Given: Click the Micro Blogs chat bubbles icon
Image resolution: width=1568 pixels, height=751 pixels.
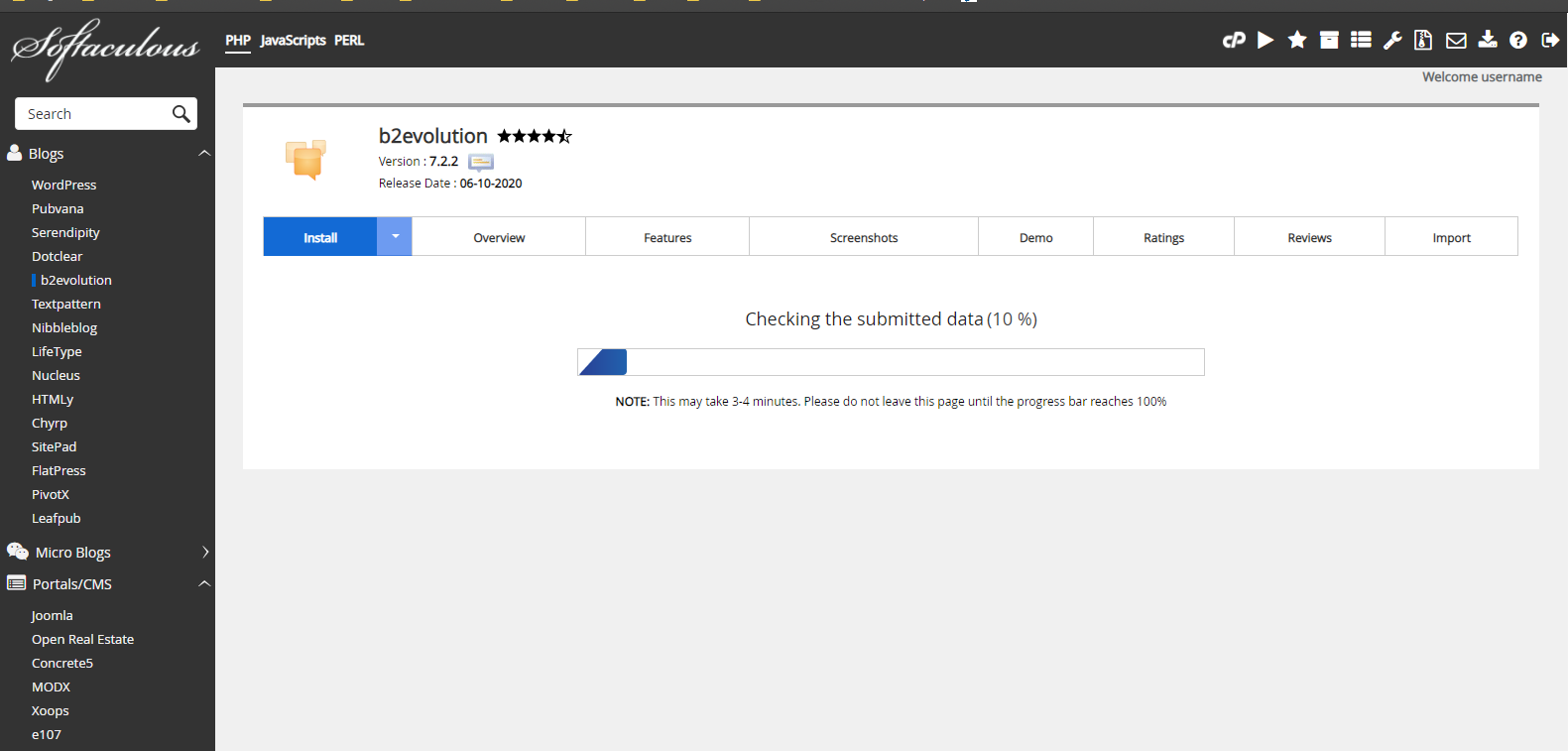Looking at the screenshot, I should click(x=18, y=552).
